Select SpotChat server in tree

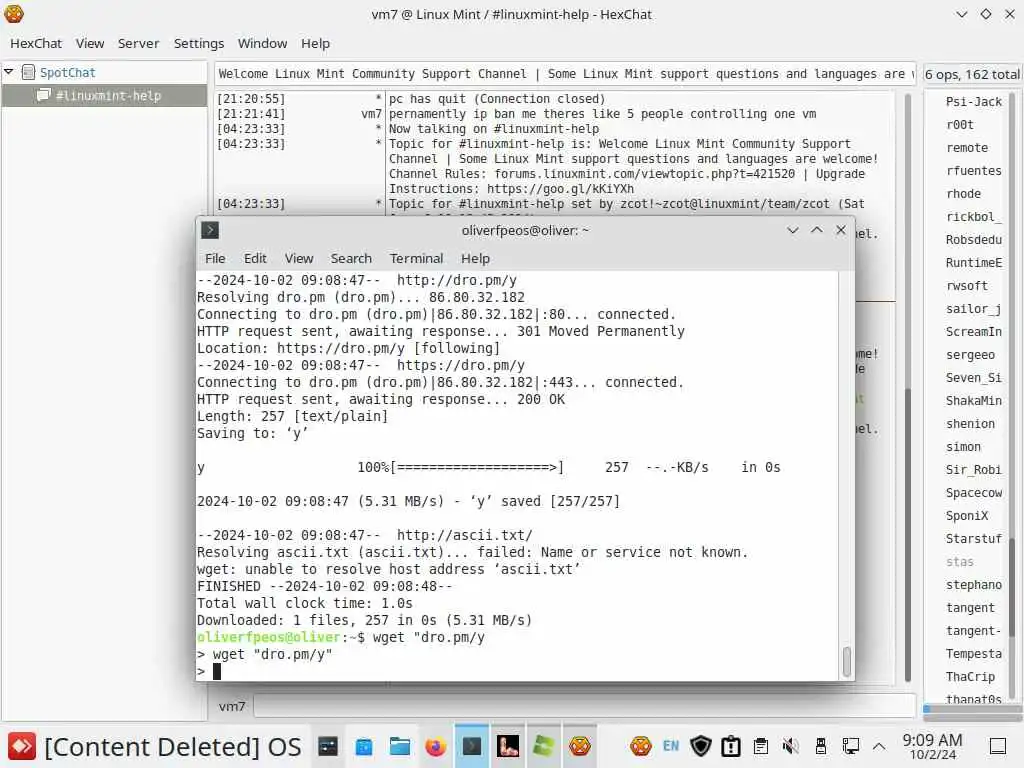click(x=67, y=72)
